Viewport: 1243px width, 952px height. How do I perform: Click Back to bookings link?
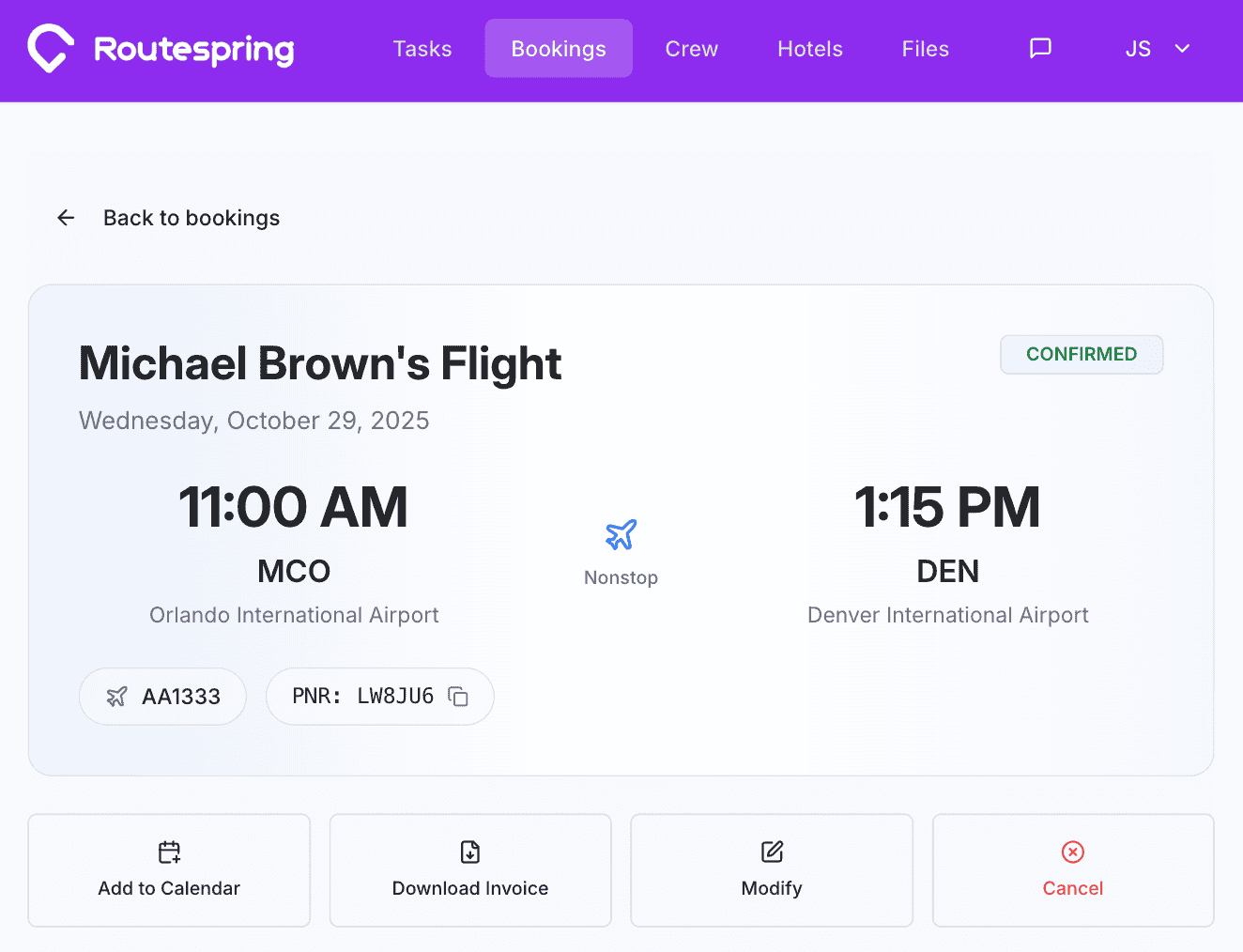(191, 217)
